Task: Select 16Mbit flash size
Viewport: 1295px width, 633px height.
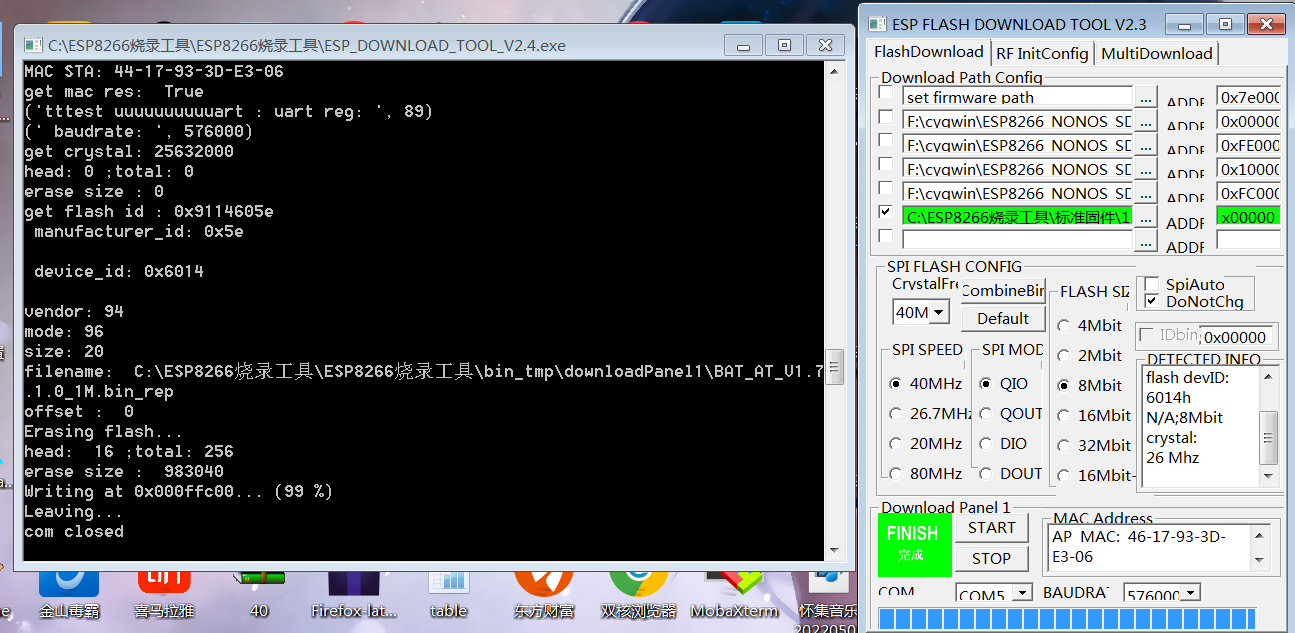Action: [1065, 415]
